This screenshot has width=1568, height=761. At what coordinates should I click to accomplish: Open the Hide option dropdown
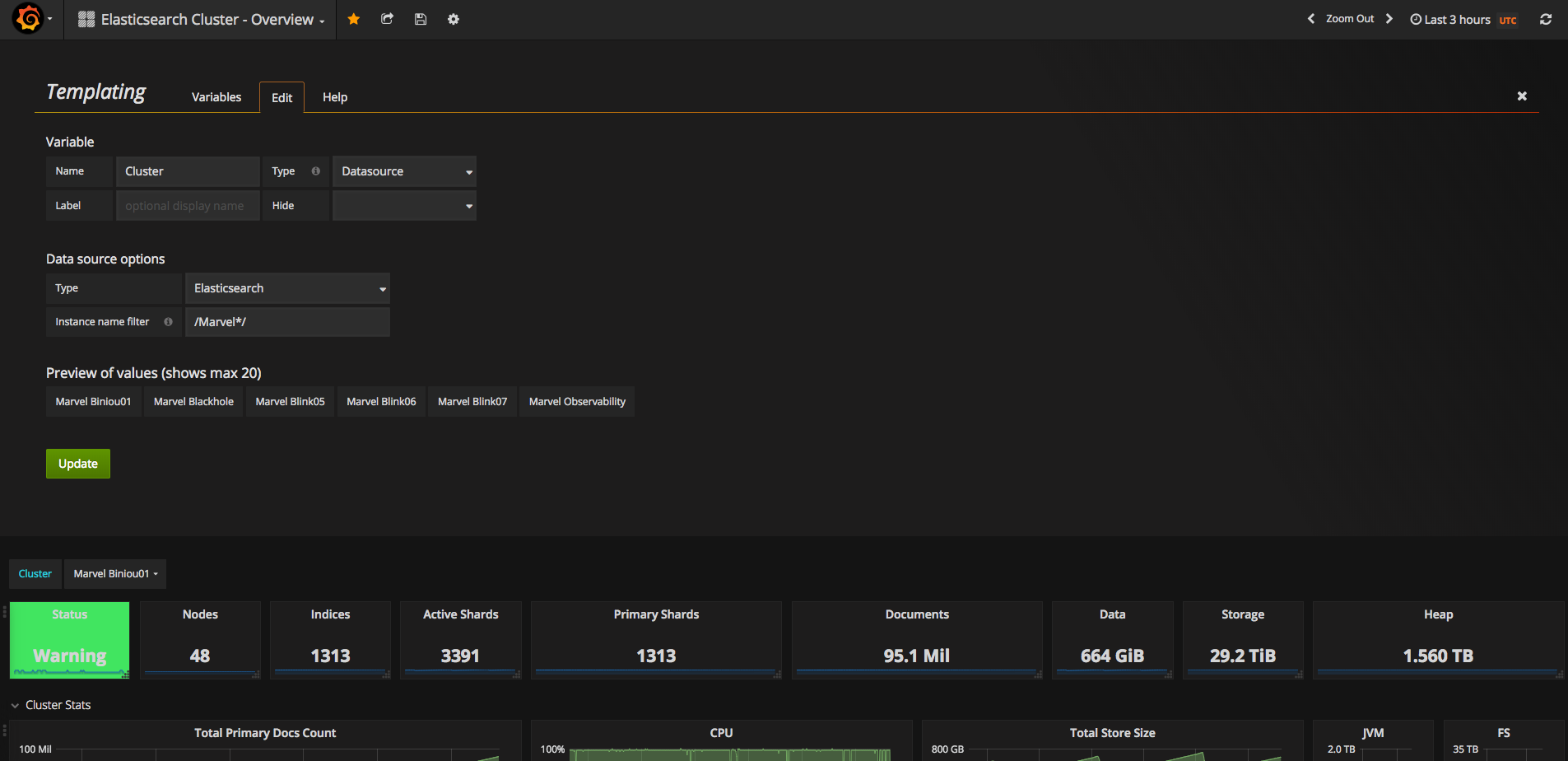[x=404, y=206]
